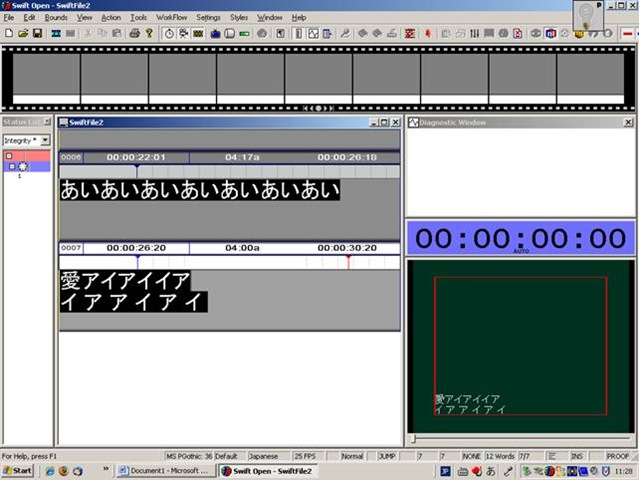Image resolution: width=639 pixels, height=480 pixels.
Task: Toggle the PROOF indicator in the status bar
Action: [619, 455]
